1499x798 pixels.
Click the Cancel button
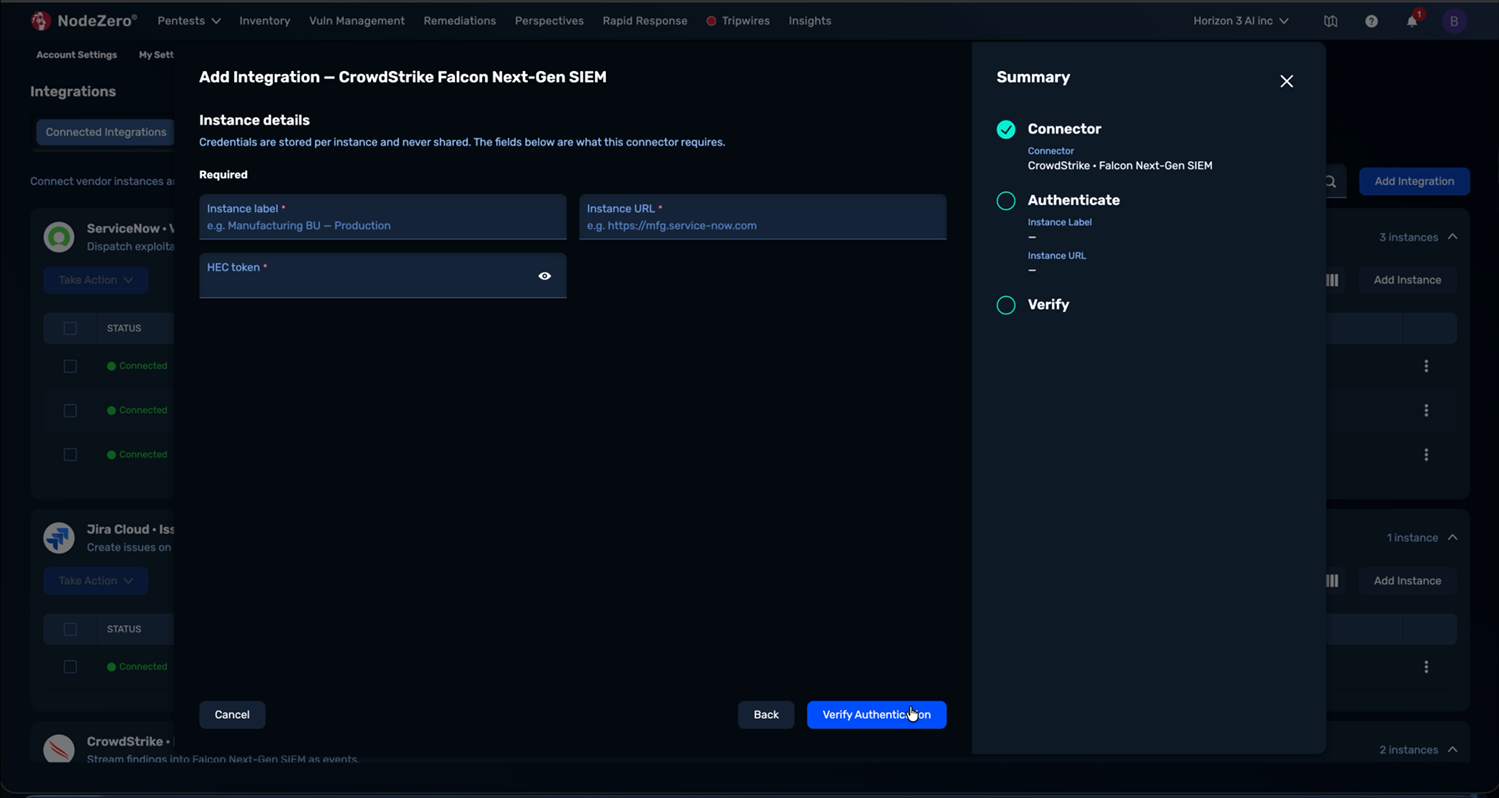tap(232, 715)
